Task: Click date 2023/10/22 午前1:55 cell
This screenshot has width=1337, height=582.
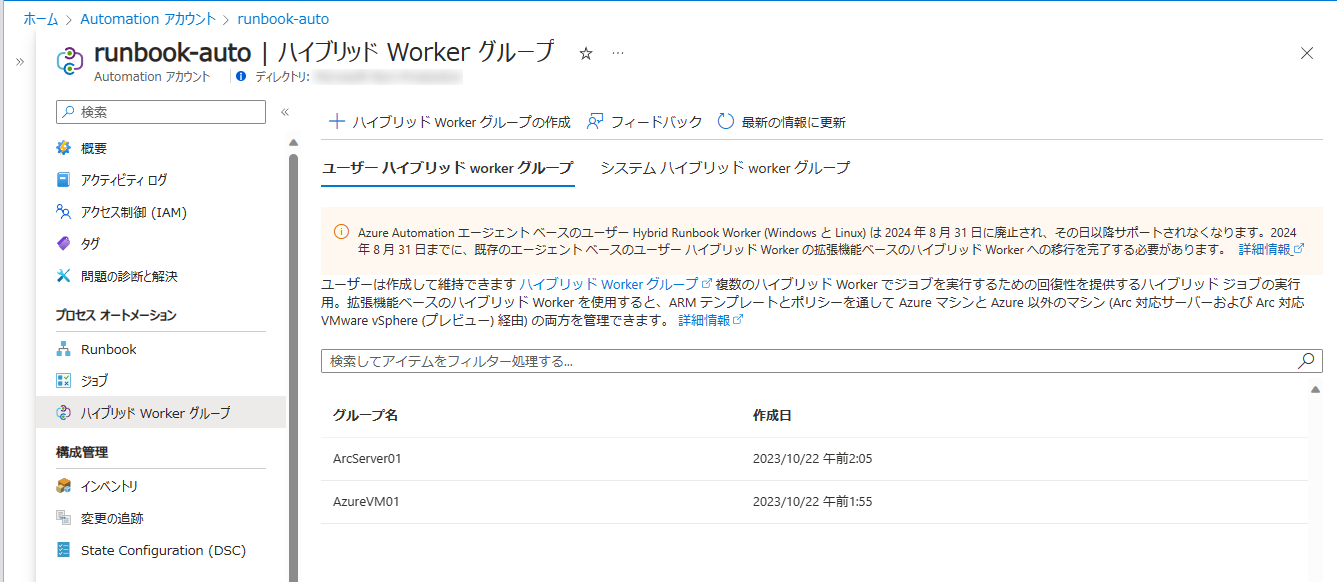Action: click(812, 502)
